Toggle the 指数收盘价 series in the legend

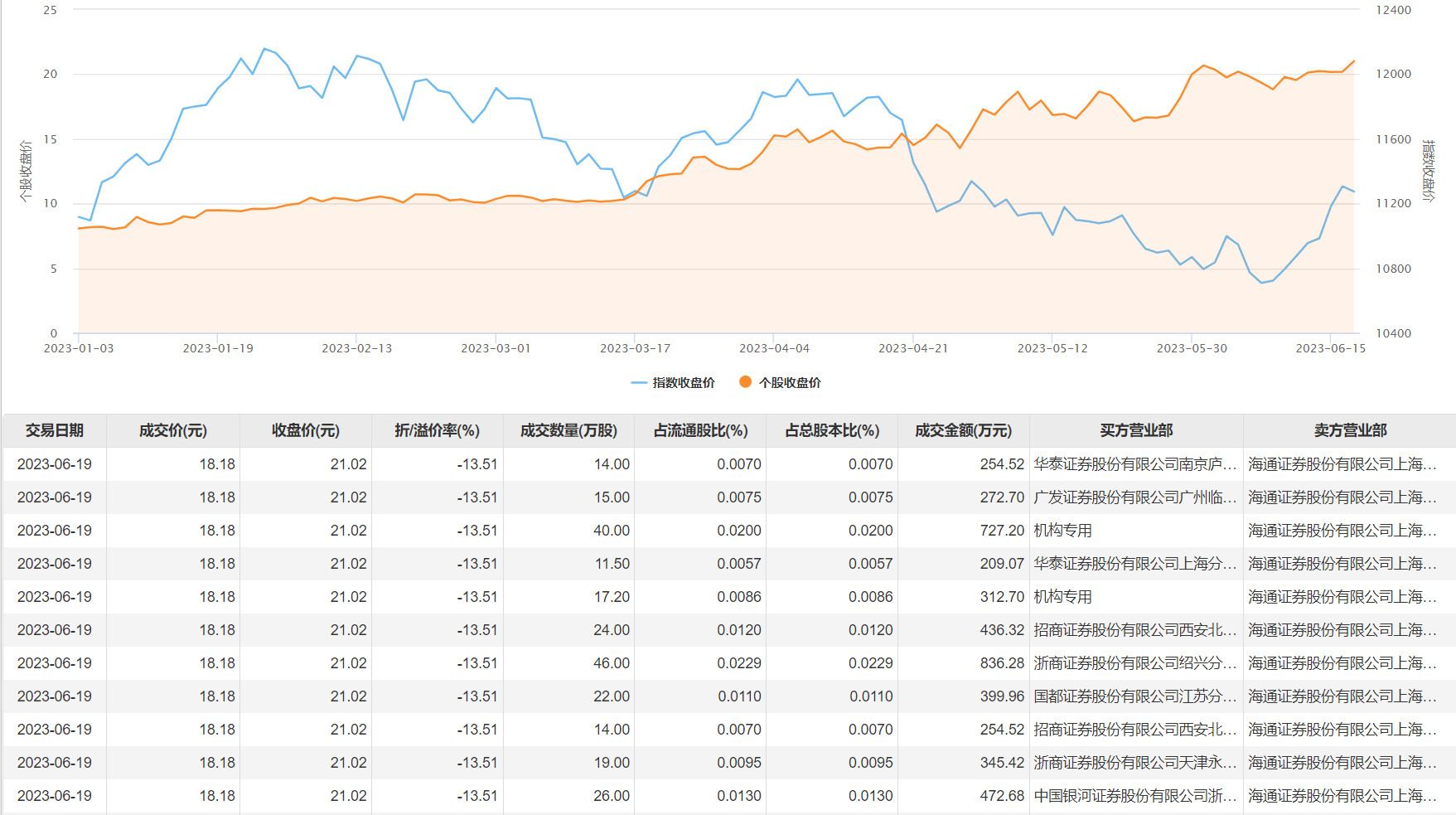(673, 383)
